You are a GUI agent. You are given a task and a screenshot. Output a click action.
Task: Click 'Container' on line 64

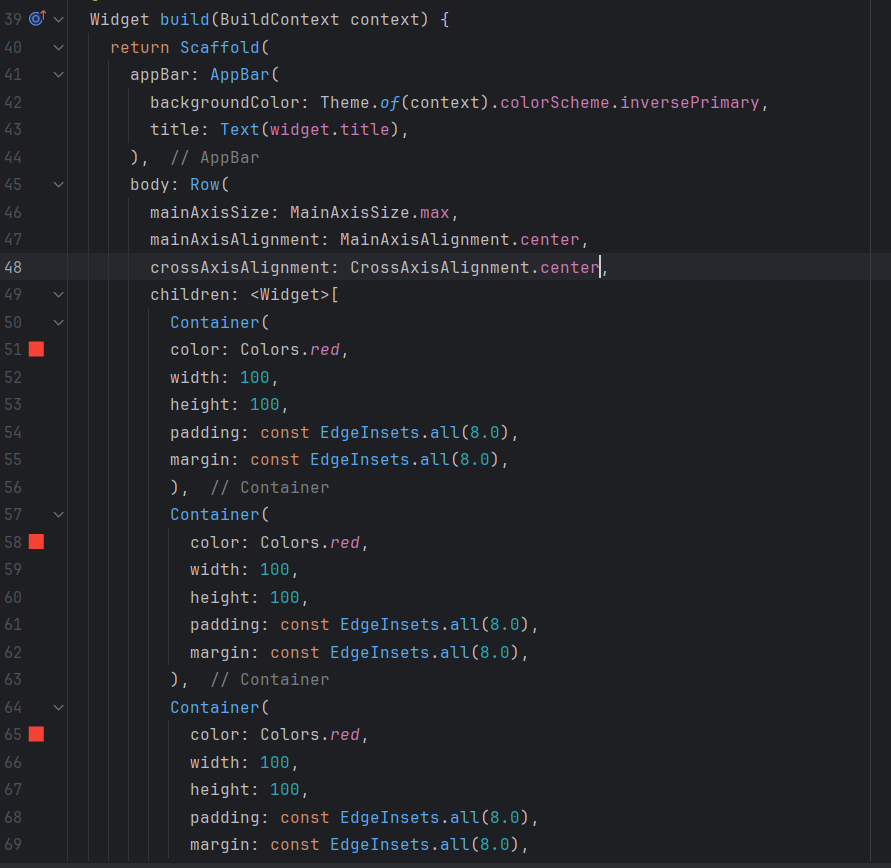[x=215, y=708]
